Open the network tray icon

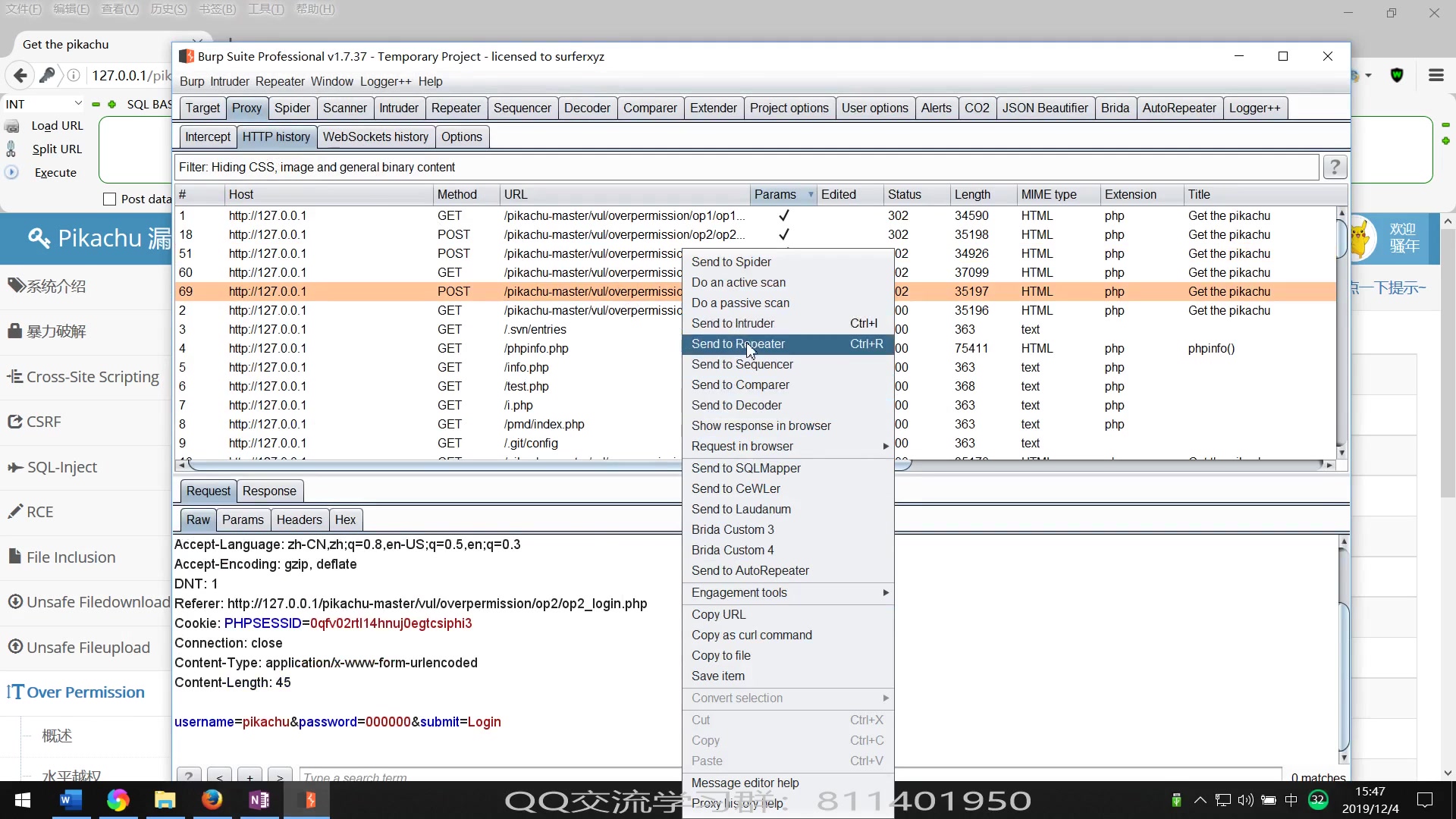tap(1222, 800)
